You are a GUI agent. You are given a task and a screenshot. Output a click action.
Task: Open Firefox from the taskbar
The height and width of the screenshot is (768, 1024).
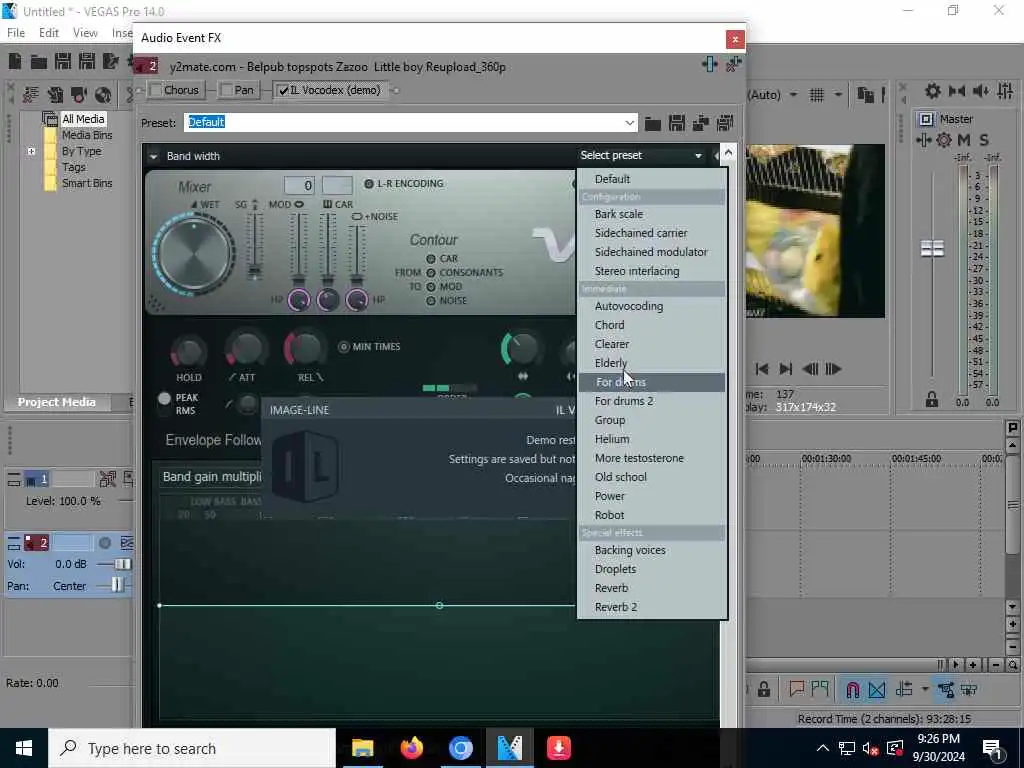point(412,748)
